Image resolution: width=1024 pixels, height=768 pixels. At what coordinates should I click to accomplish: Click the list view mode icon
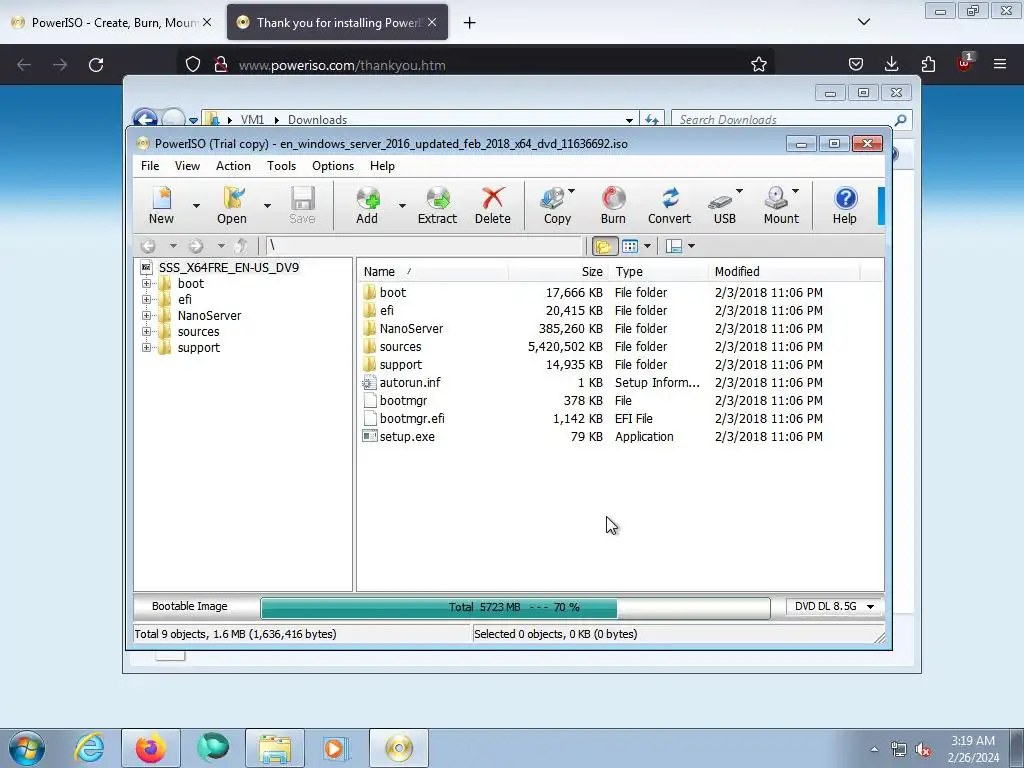click(x=630, y=246)
